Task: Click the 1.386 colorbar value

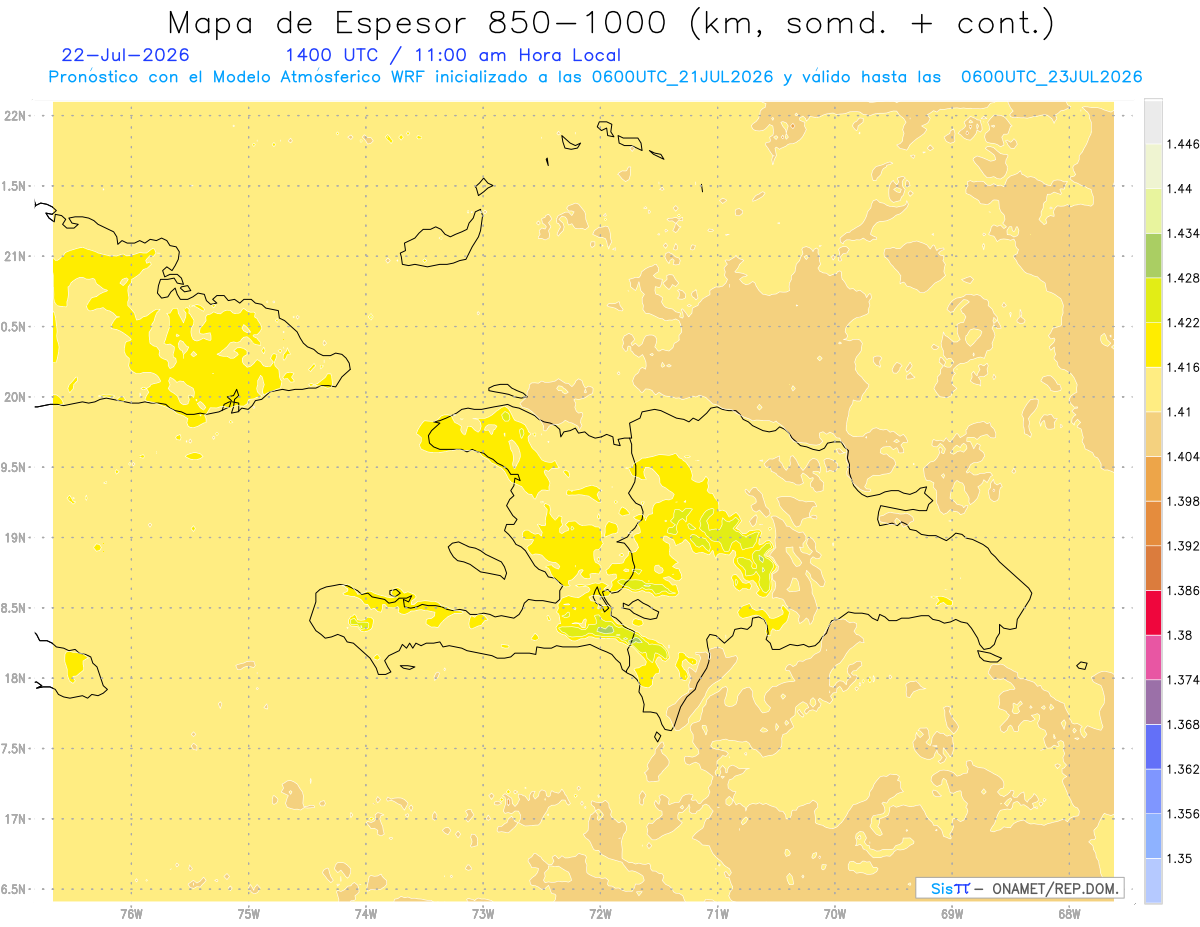Action: pos(1183,590)
